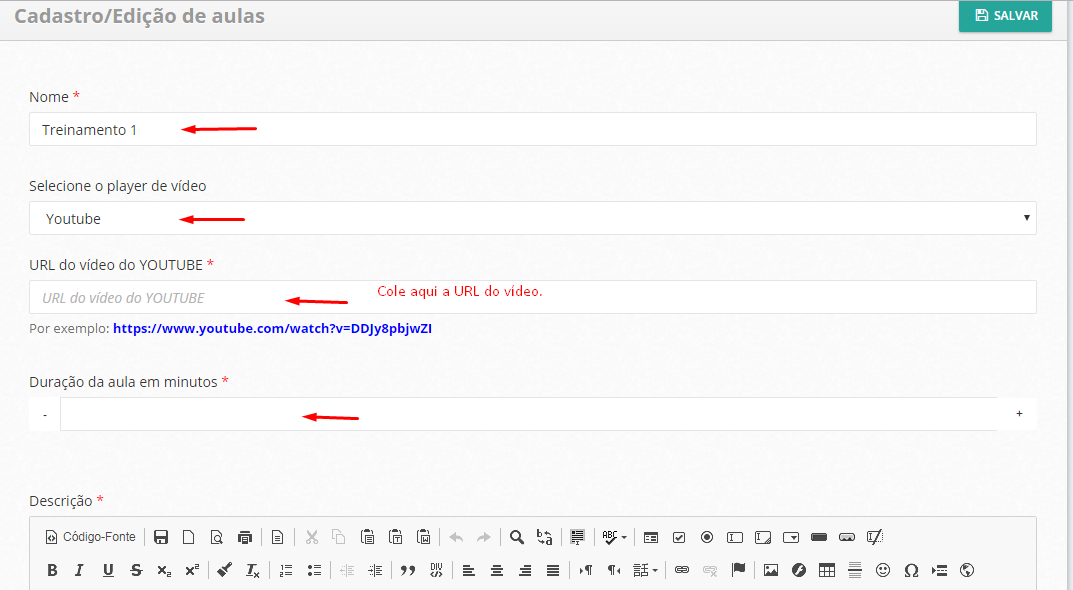The image size is (1073, 590).
Task: Apply Italic formatting
Action: coord(79,570)
